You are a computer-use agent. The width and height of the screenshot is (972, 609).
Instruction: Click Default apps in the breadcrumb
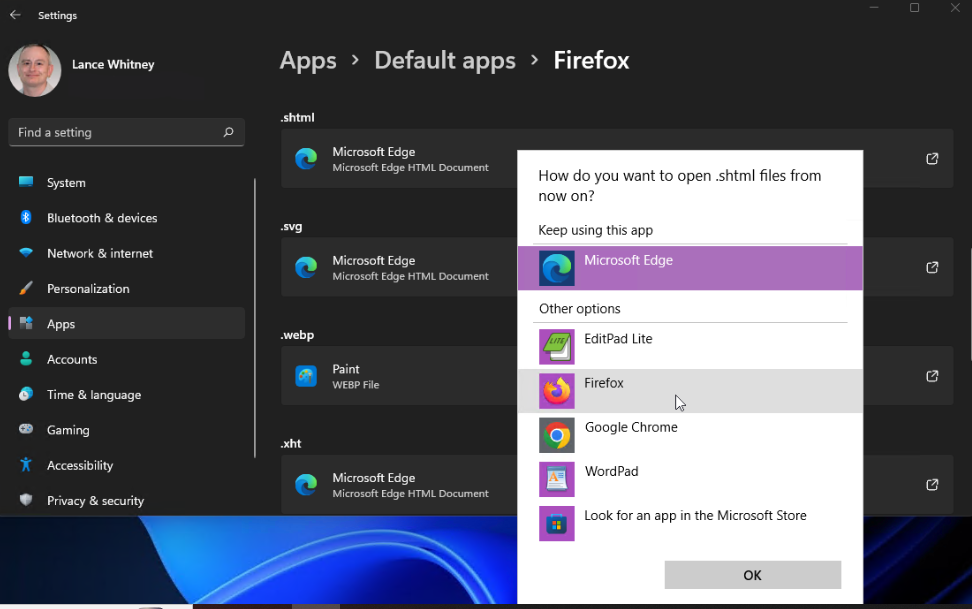[x=444, y=60]
